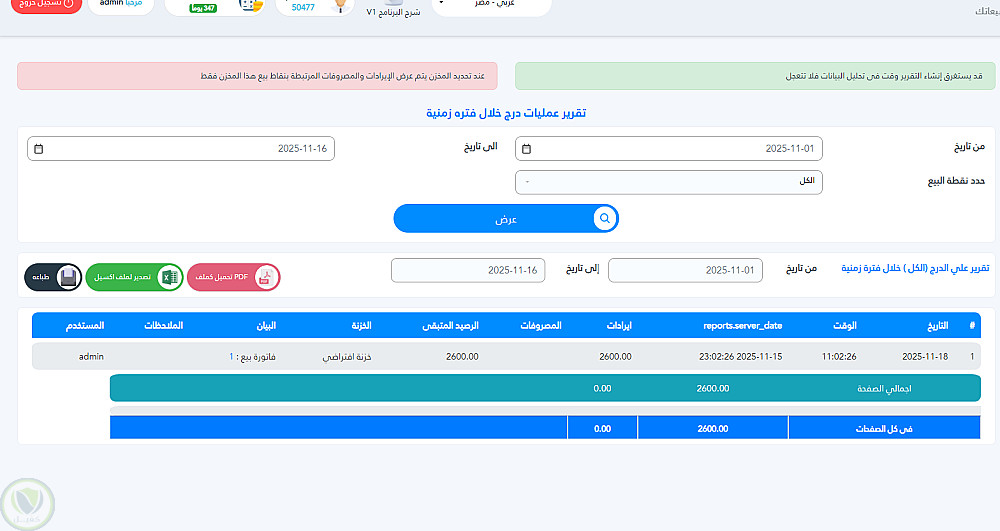Click the green notice about report generation time

[x=754, y=76]
